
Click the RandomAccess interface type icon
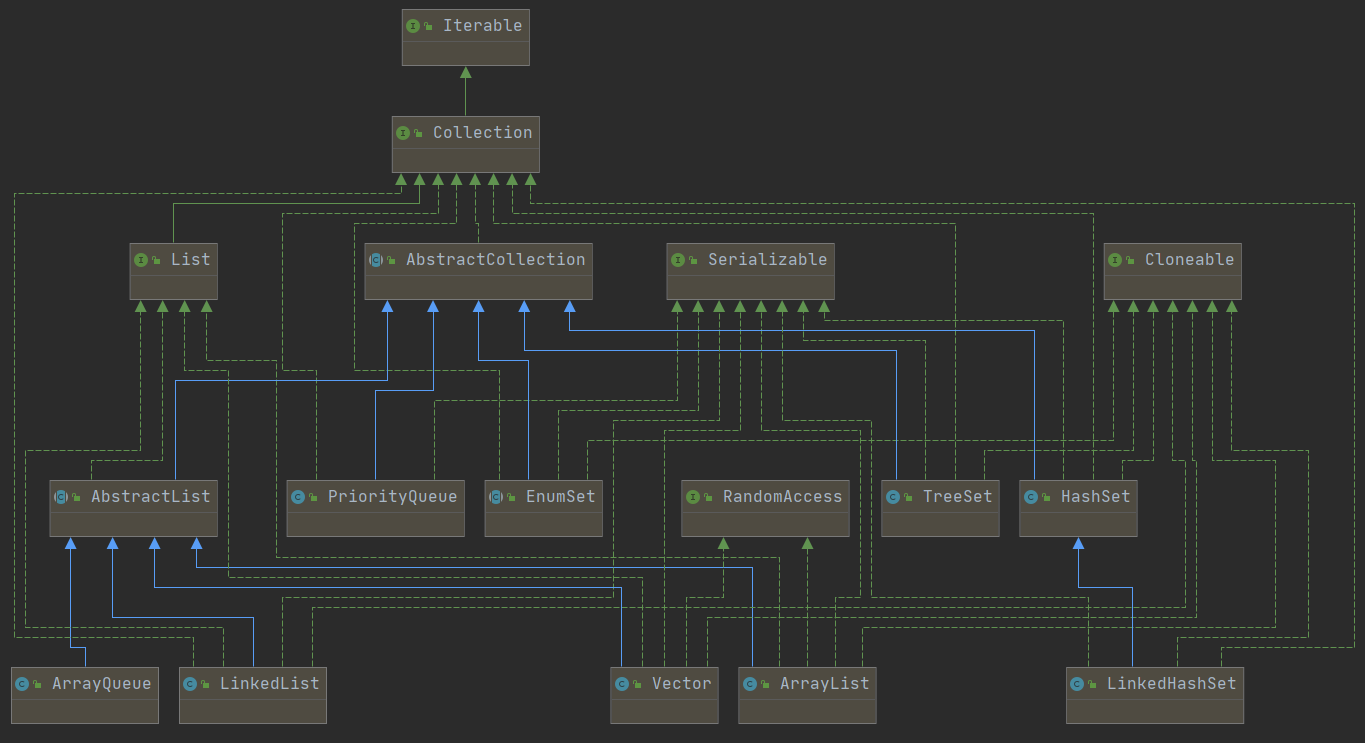693,497
